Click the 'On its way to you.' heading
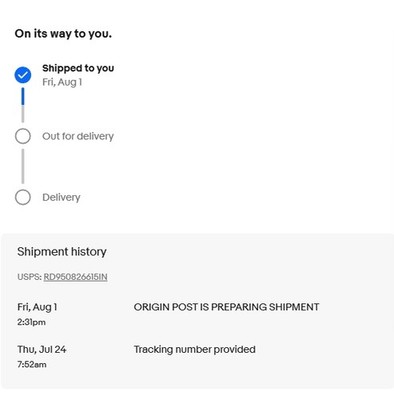This screenshot has height=400, width=394. 63,33
